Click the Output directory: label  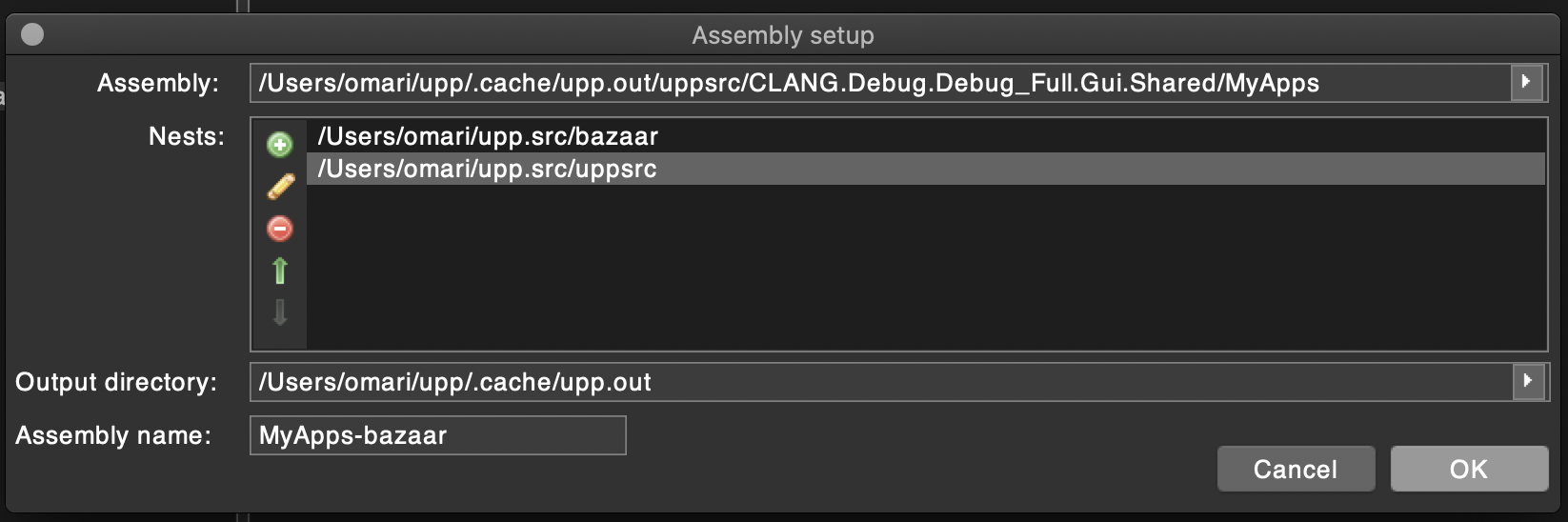point(116,382)
